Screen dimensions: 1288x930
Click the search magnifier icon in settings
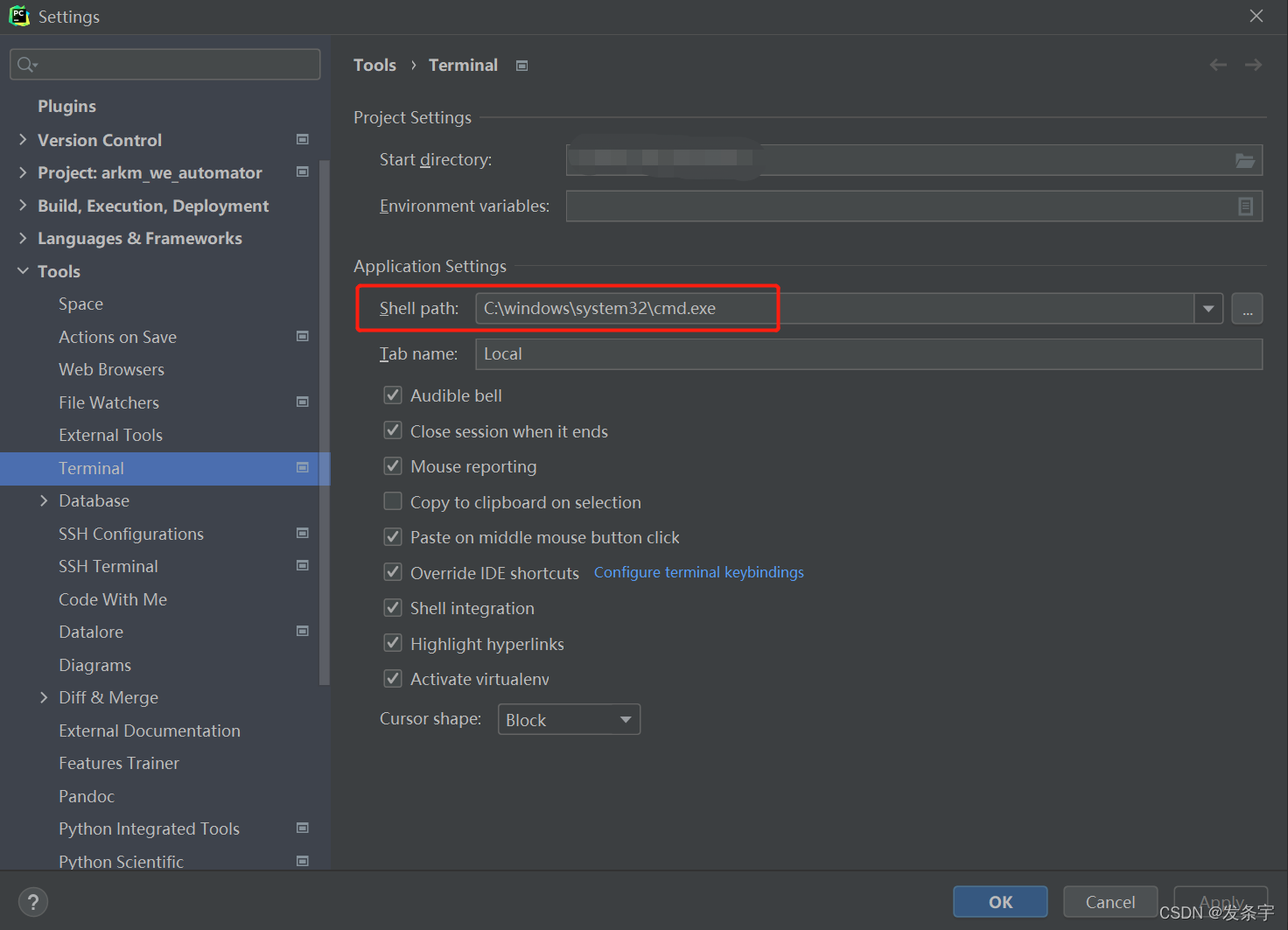26,65
